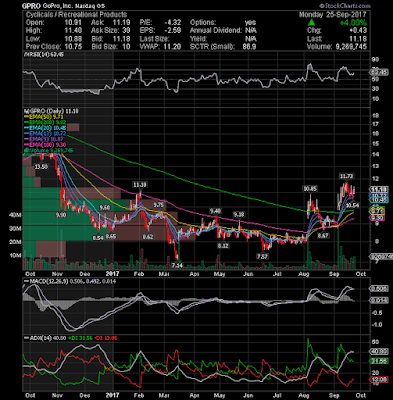Click the 40.80 ADX value tag on right axis
Screen dimensions: 393x400
tap(379, 351)
